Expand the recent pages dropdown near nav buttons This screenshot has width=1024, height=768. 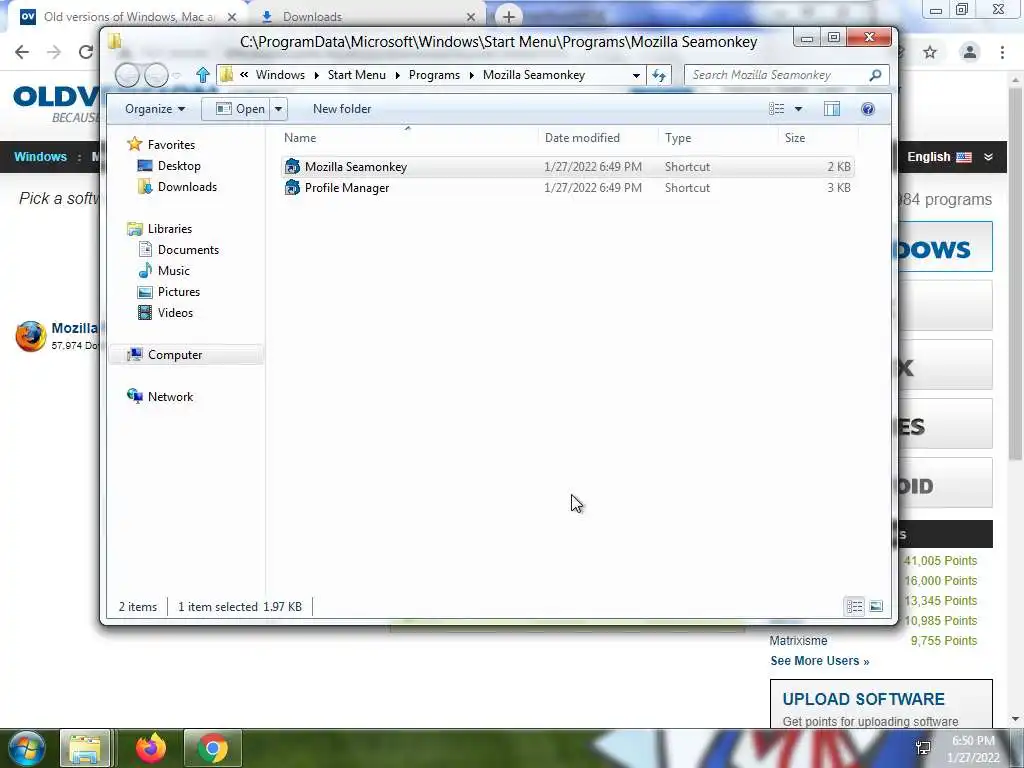point(177,76)
